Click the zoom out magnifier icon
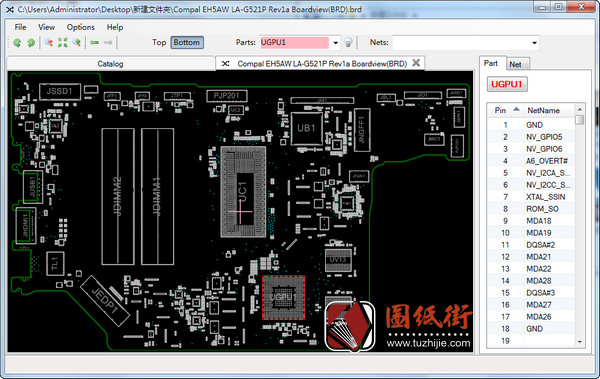Viewport: 600px width, 379px height. (49, 42)
